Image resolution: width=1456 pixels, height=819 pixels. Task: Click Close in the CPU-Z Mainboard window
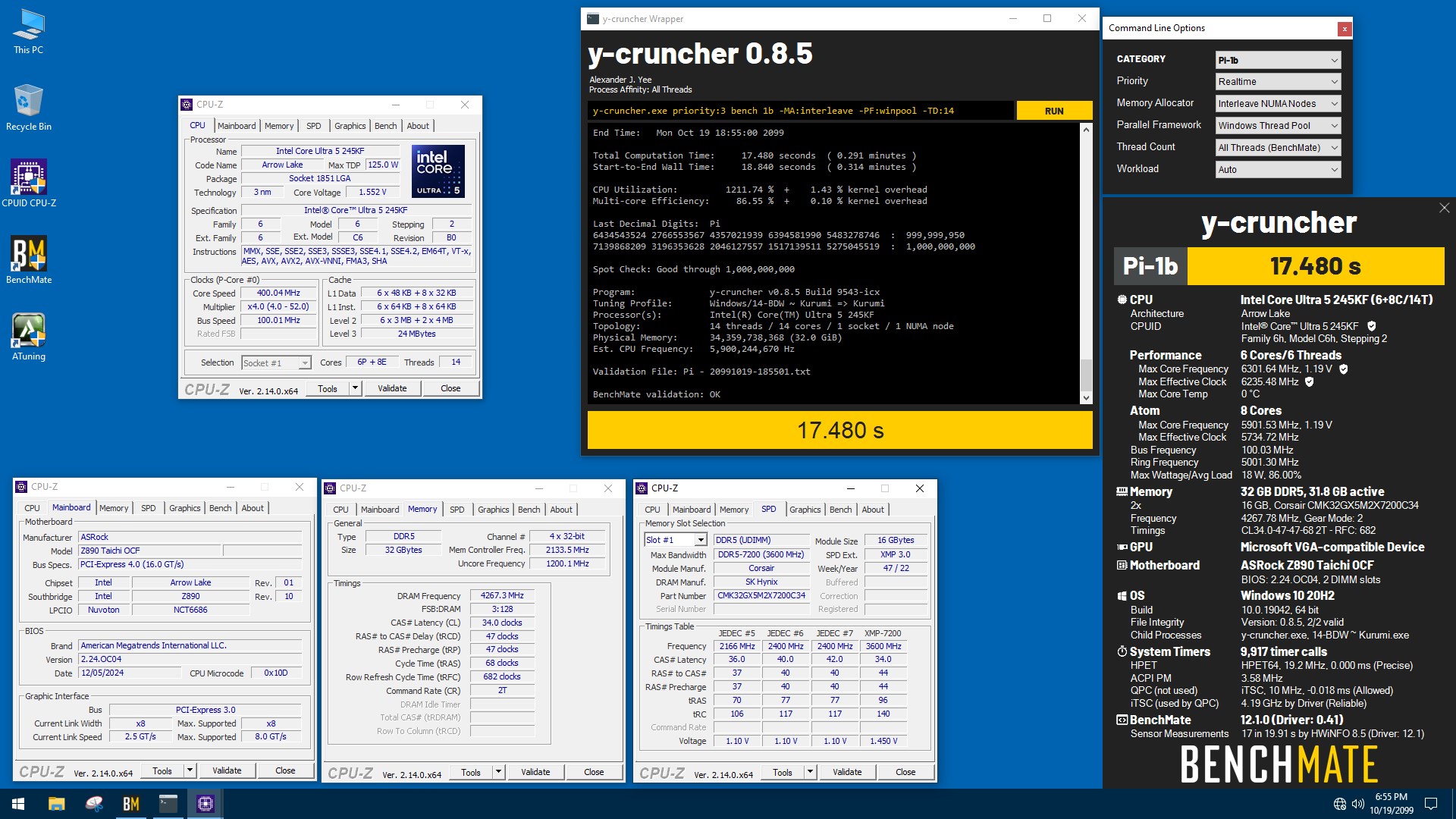(285, 770)
